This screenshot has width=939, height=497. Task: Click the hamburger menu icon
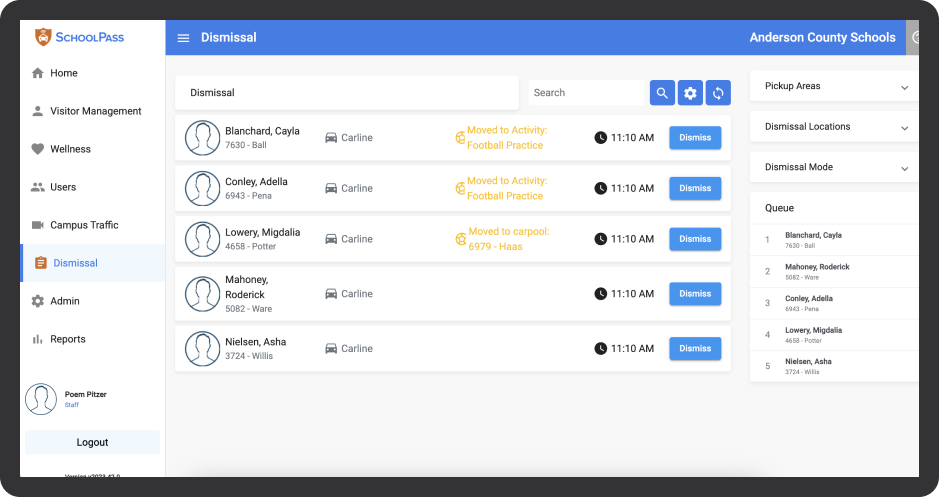pyautogui.click(x=183, y=38)
